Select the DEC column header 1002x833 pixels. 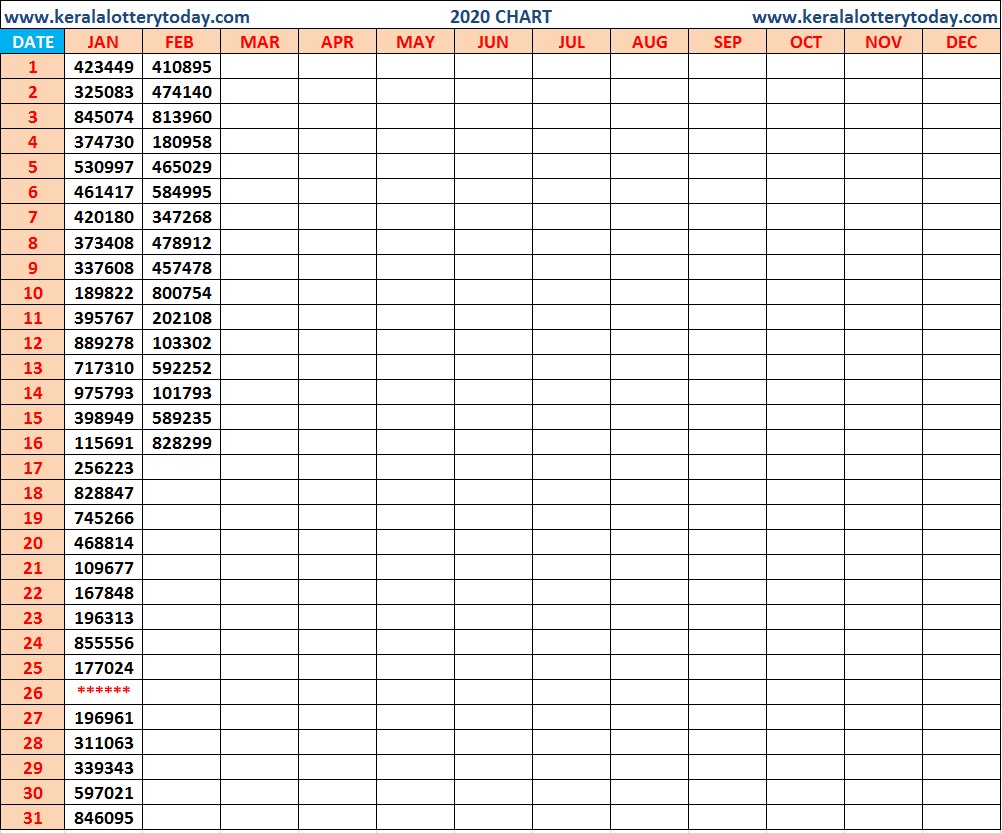961,42
